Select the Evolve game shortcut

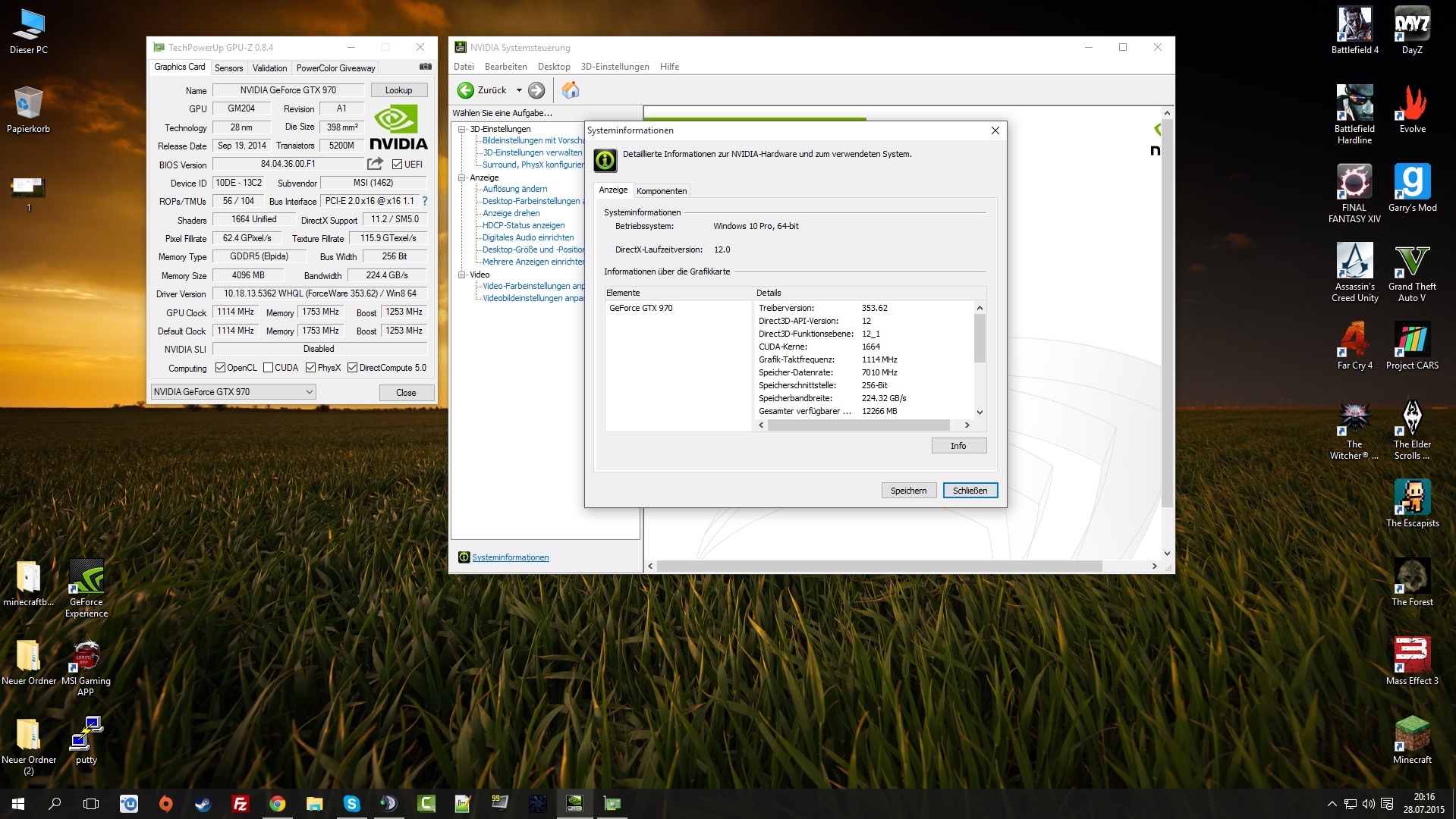1412,109
